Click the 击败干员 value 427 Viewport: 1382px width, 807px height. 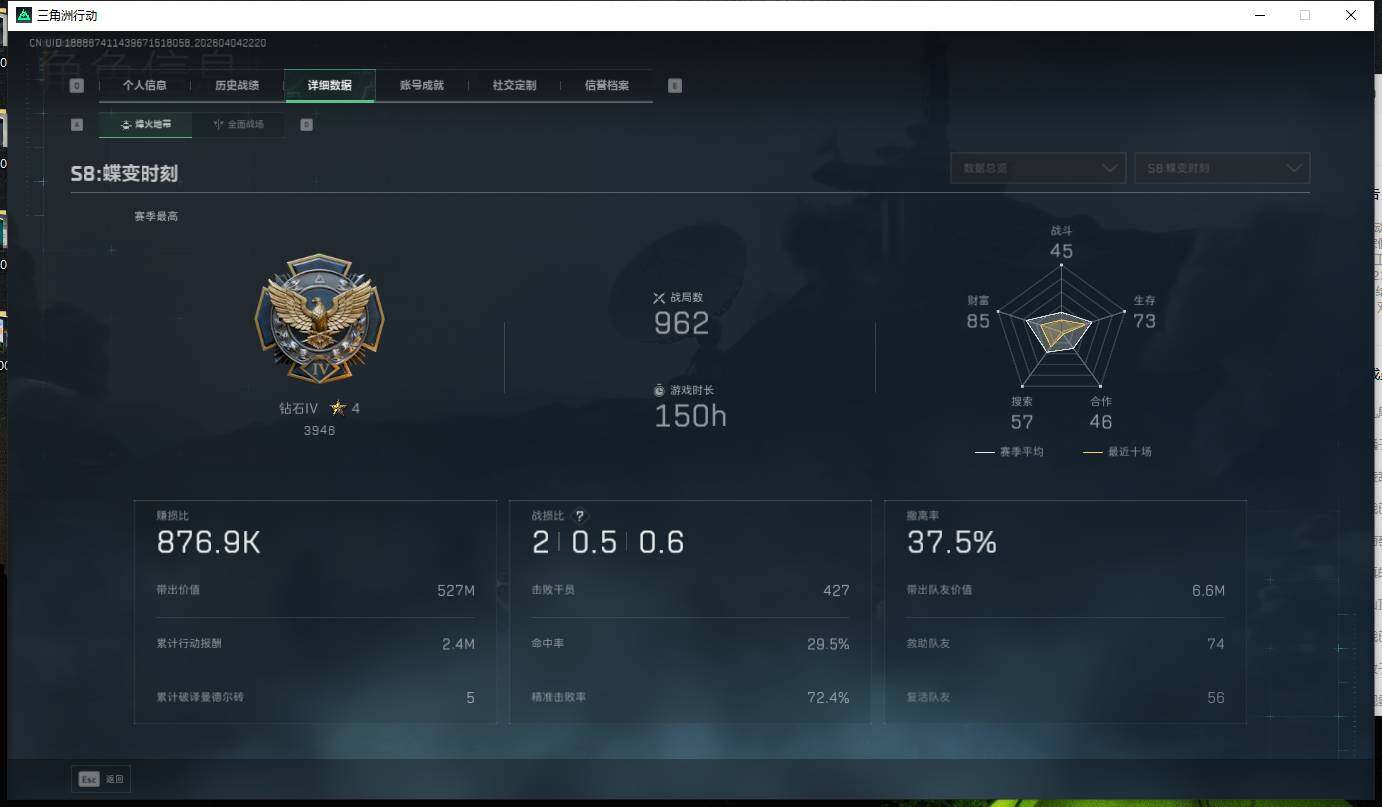836,590
